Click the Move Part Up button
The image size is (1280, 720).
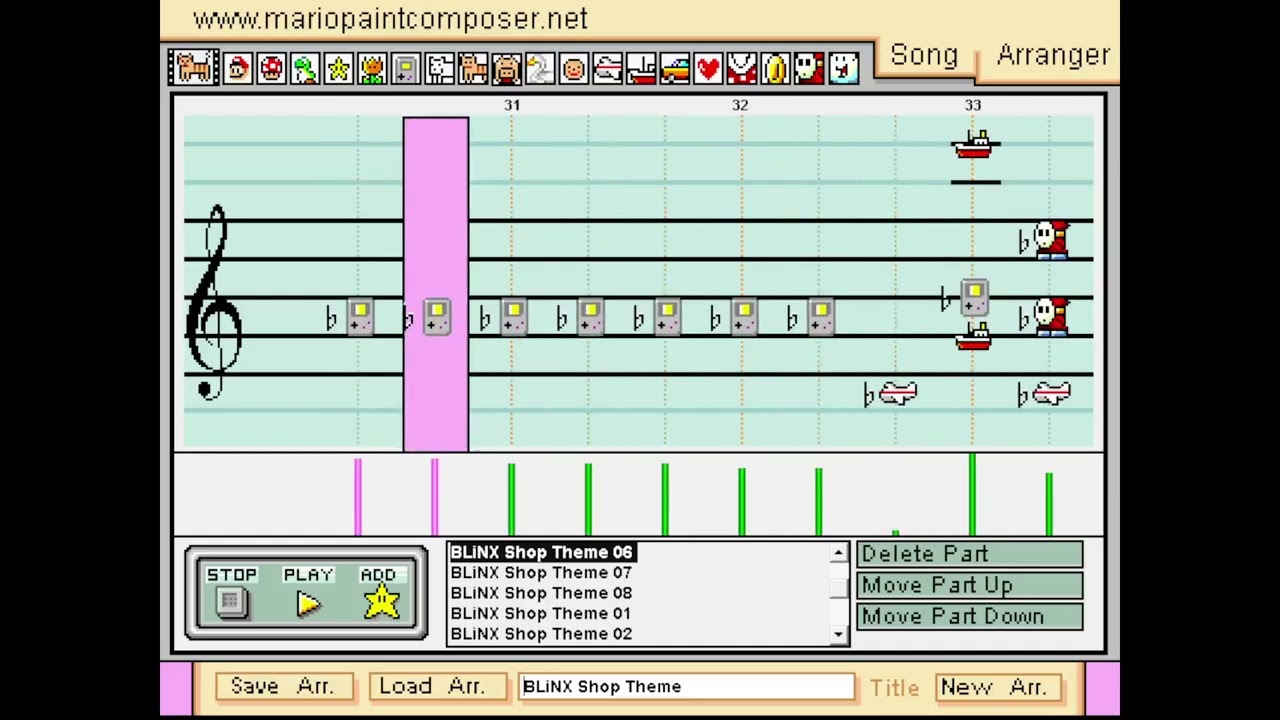pyautogui.click(x=969, y=585)
